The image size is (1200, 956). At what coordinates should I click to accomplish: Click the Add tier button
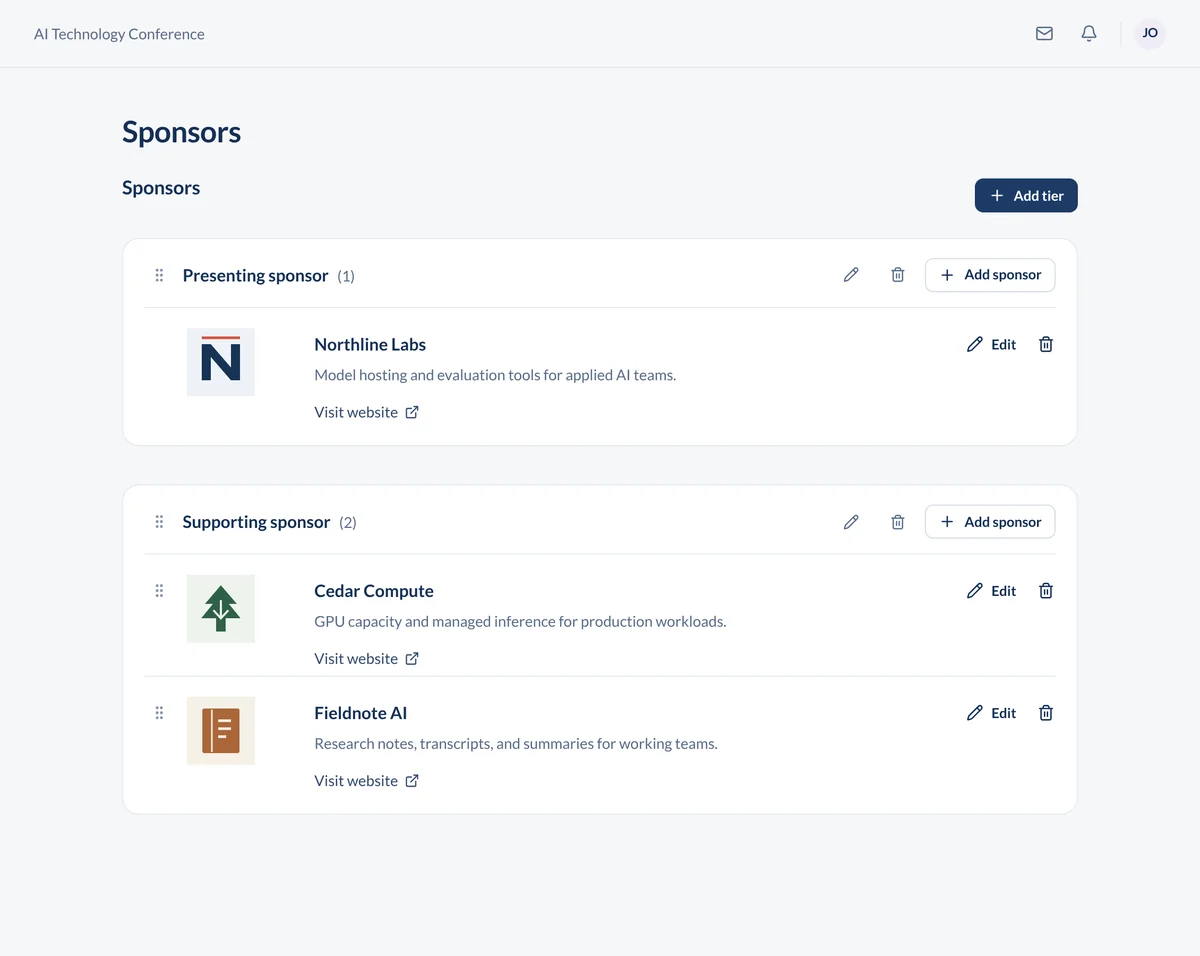[x=1026, y=196]
